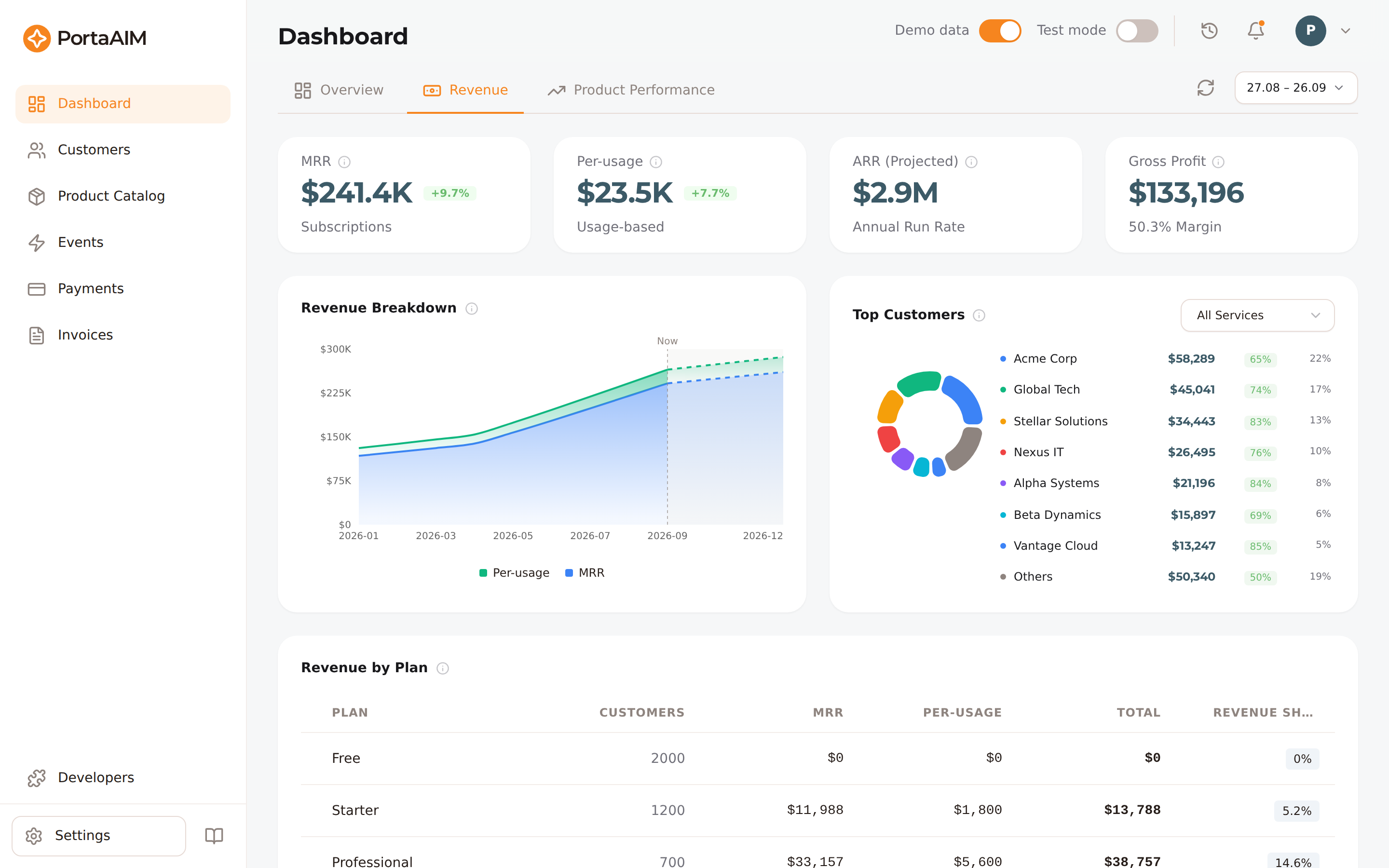The image size is (1389, 868).
Task: Open Product Catalog in the sidebar
Action: click(123, 196)
